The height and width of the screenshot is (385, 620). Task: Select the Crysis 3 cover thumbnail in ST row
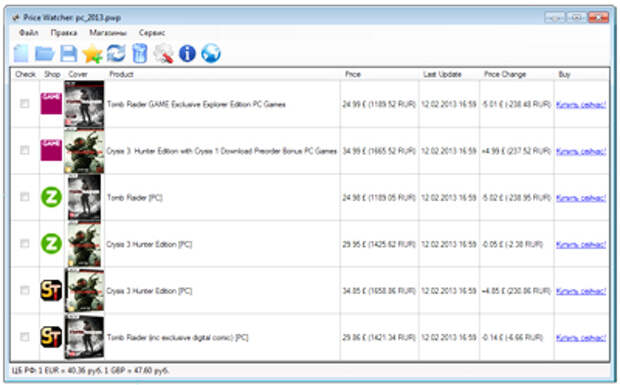84,291
